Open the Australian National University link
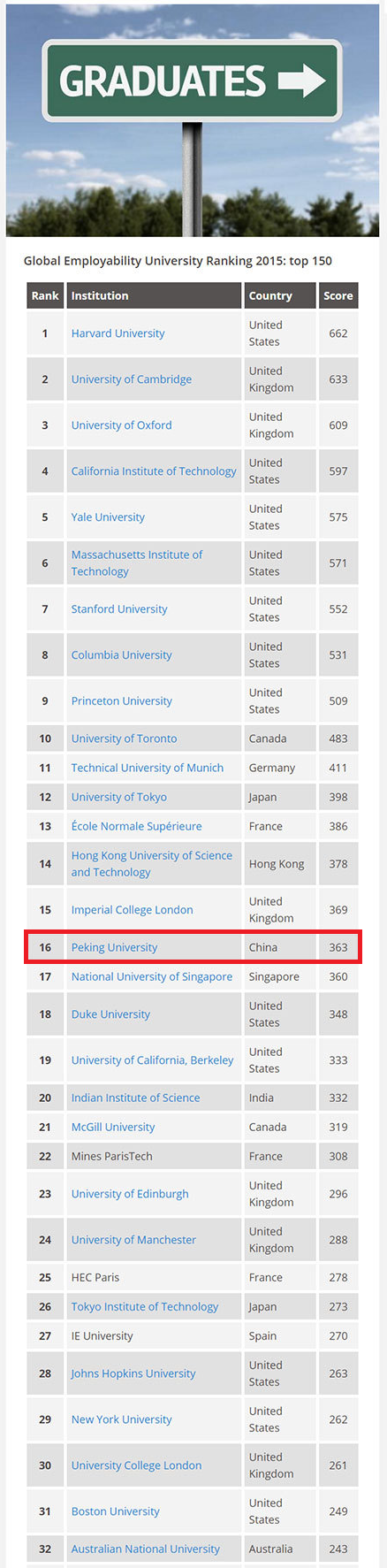Image resolution: width=387 pixels, height=1568 pixels. click(146, 1549)
